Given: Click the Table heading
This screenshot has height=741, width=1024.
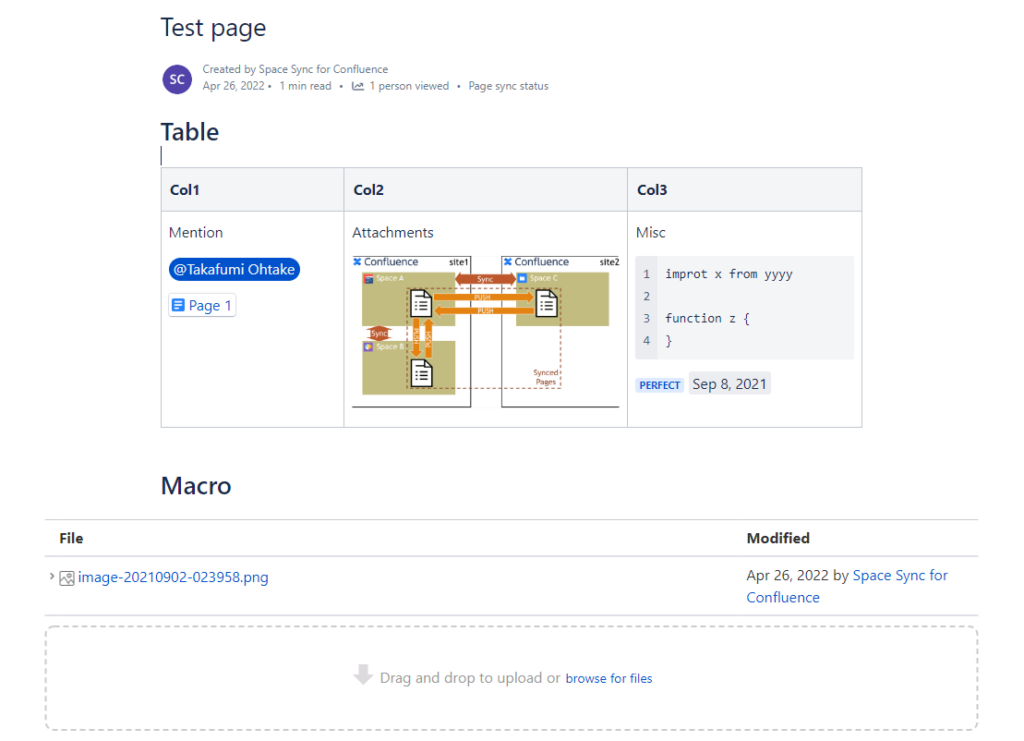Looking at the screenshot, I should pos(190,132).
